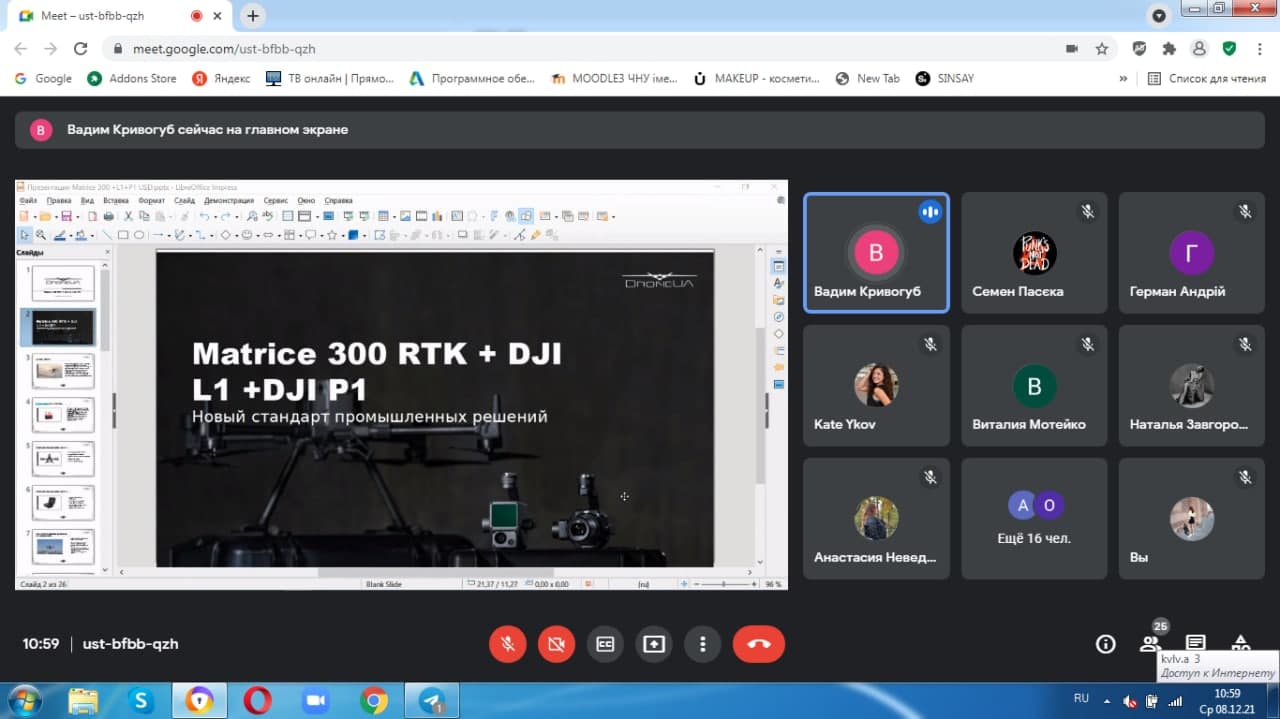Open the New Tab bookmark
This screenshot has height=719, width=1280.
[868, 78]
